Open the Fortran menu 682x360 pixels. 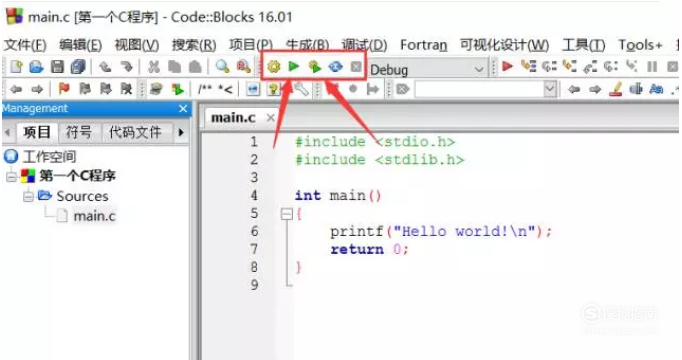[424, 45]
